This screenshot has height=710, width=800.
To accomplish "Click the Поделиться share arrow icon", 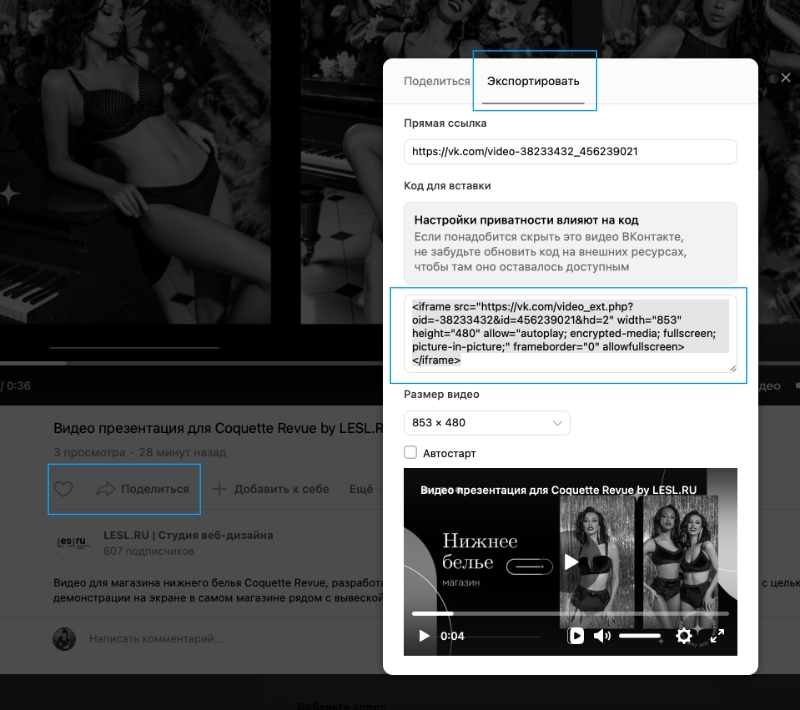I will click(x=106, y=489).
